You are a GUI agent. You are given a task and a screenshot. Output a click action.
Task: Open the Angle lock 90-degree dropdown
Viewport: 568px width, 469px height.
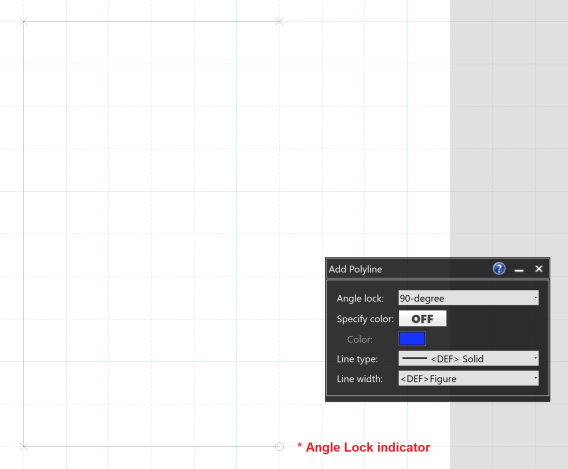(468, 298)
